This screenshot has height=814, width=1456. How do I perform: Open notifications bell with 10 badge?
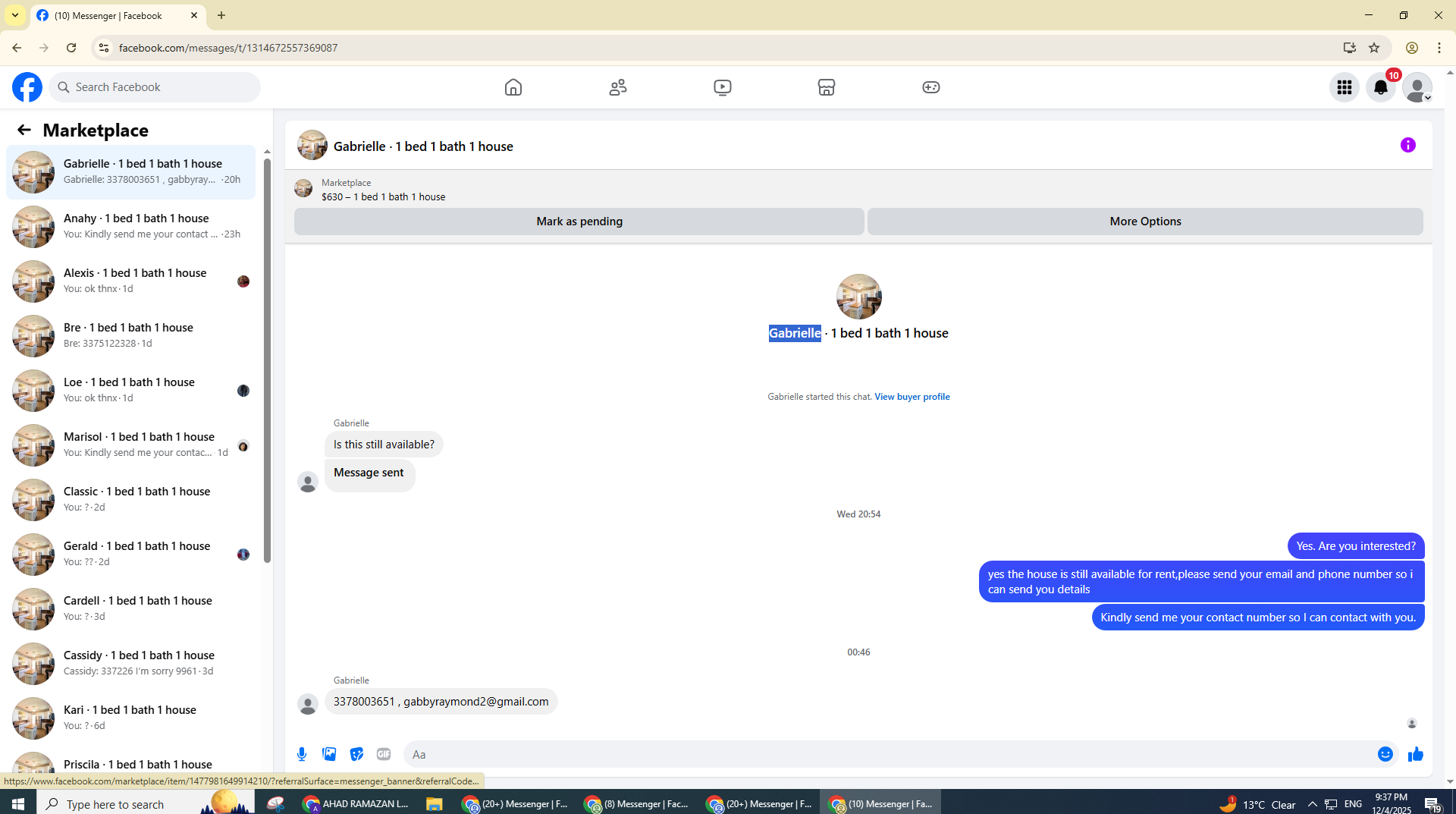point(1381,87)
